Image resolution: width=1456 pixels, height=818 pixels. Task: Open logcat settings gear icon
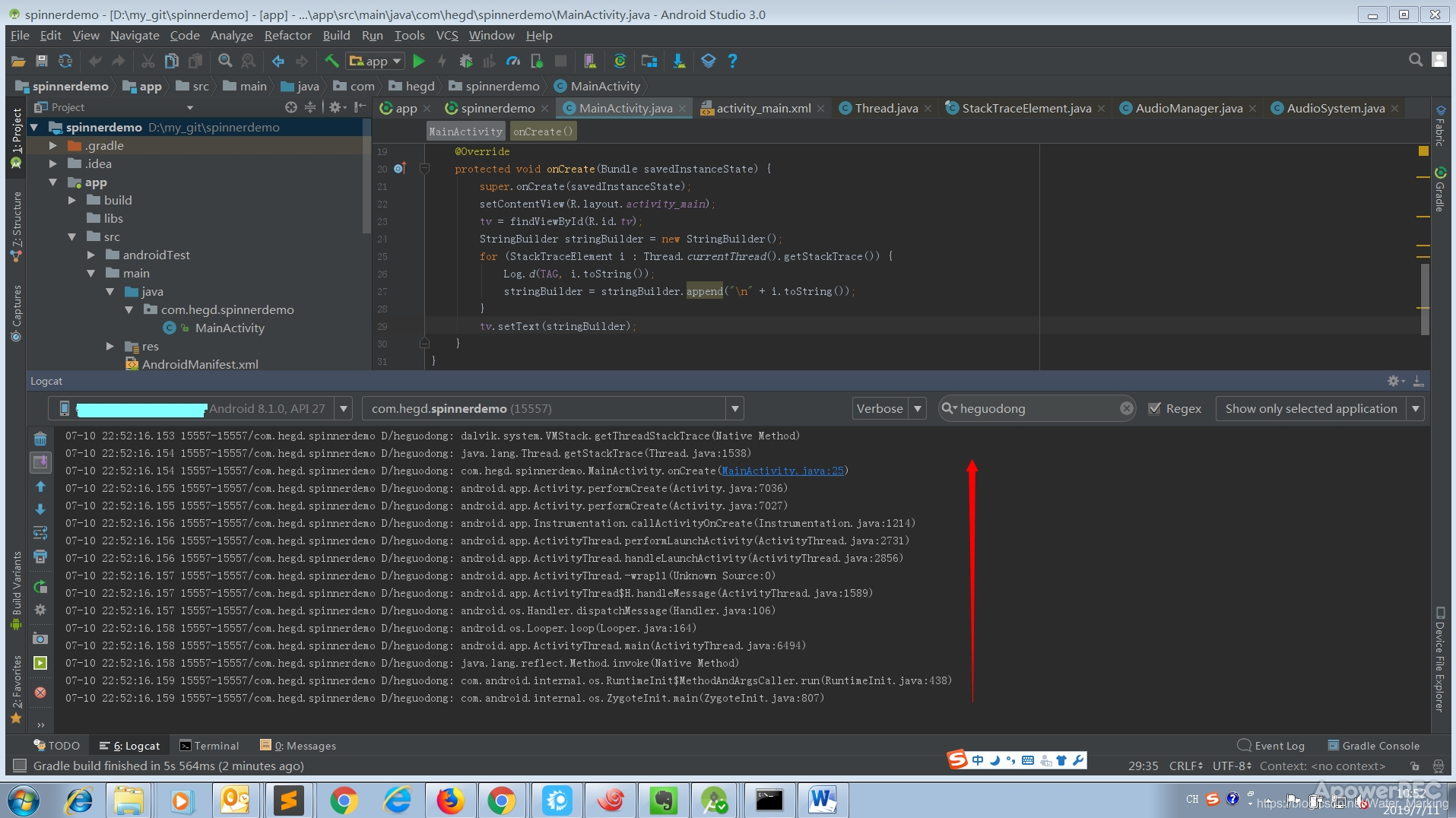click(x=1394, y=381)
